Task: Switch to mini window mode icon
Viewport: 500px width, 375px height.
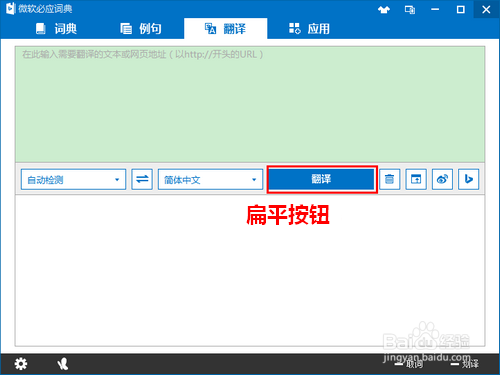Action: click(x=410, y=9)
